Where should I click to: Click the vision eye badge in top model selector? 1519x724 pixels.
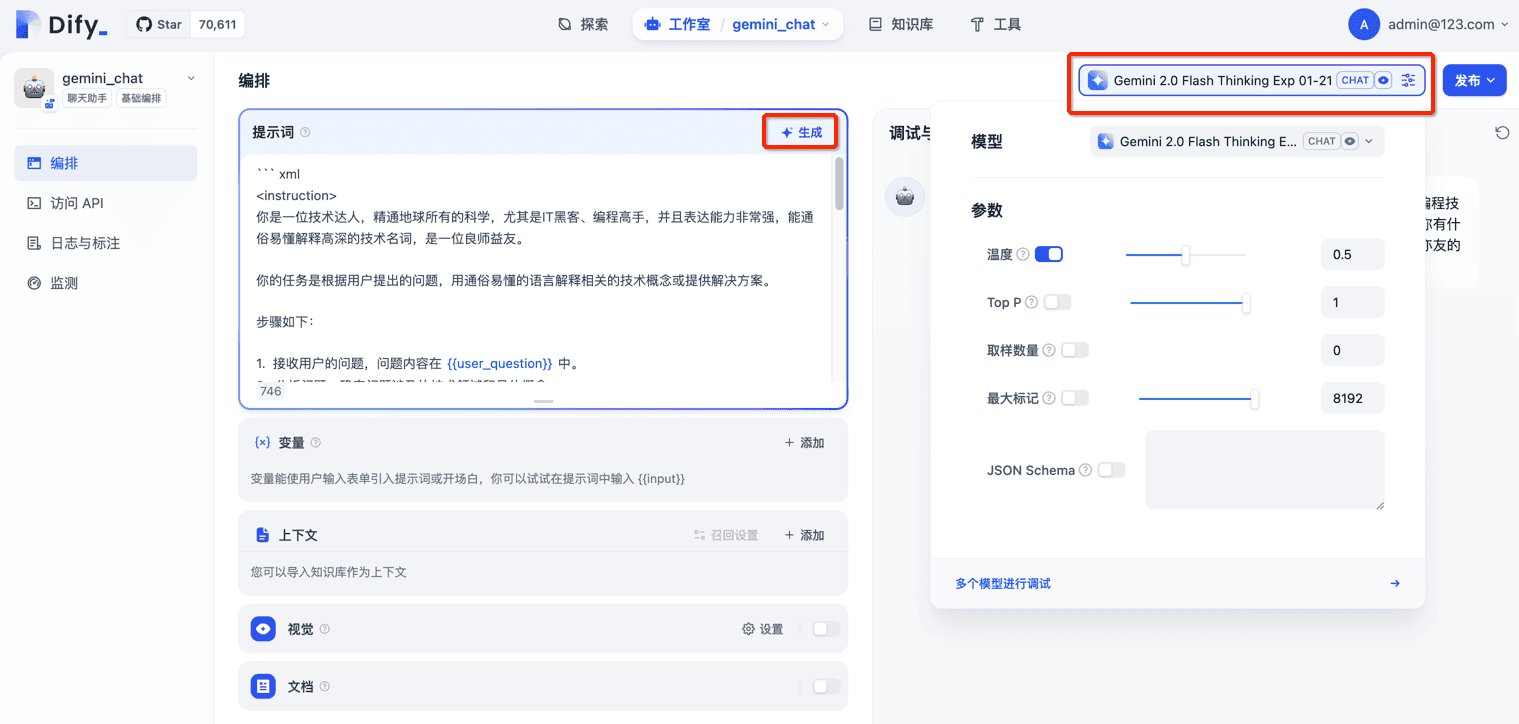coord(1383,80)
